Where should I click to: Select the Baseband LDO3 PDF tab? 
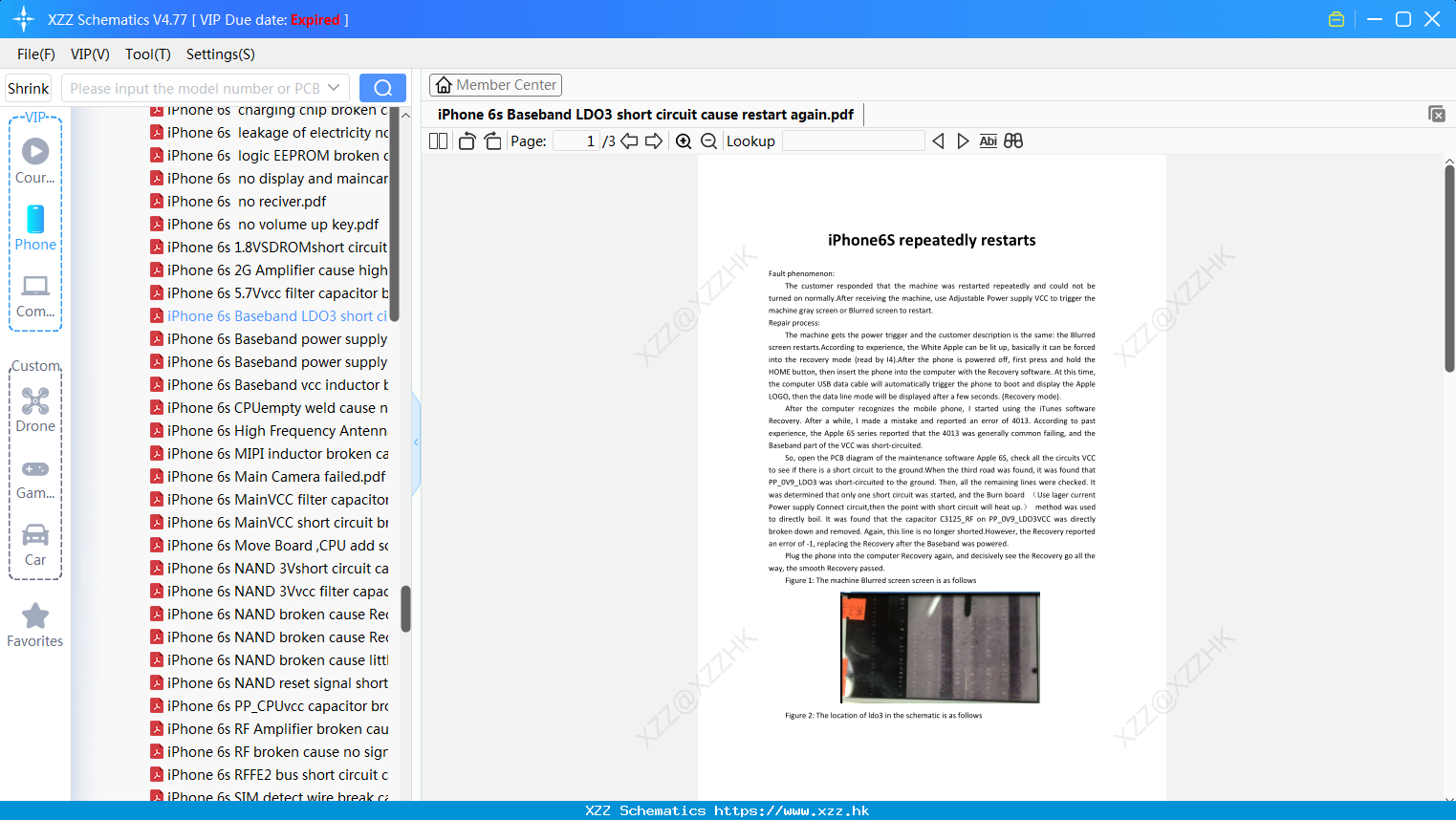[x=645, y=115]
